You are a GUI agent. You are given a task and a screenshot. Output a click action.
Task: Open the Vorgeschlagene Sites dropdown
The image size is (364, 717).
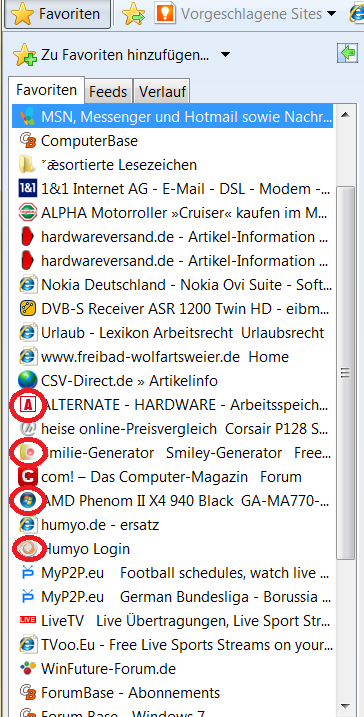(x=332, y=14)
